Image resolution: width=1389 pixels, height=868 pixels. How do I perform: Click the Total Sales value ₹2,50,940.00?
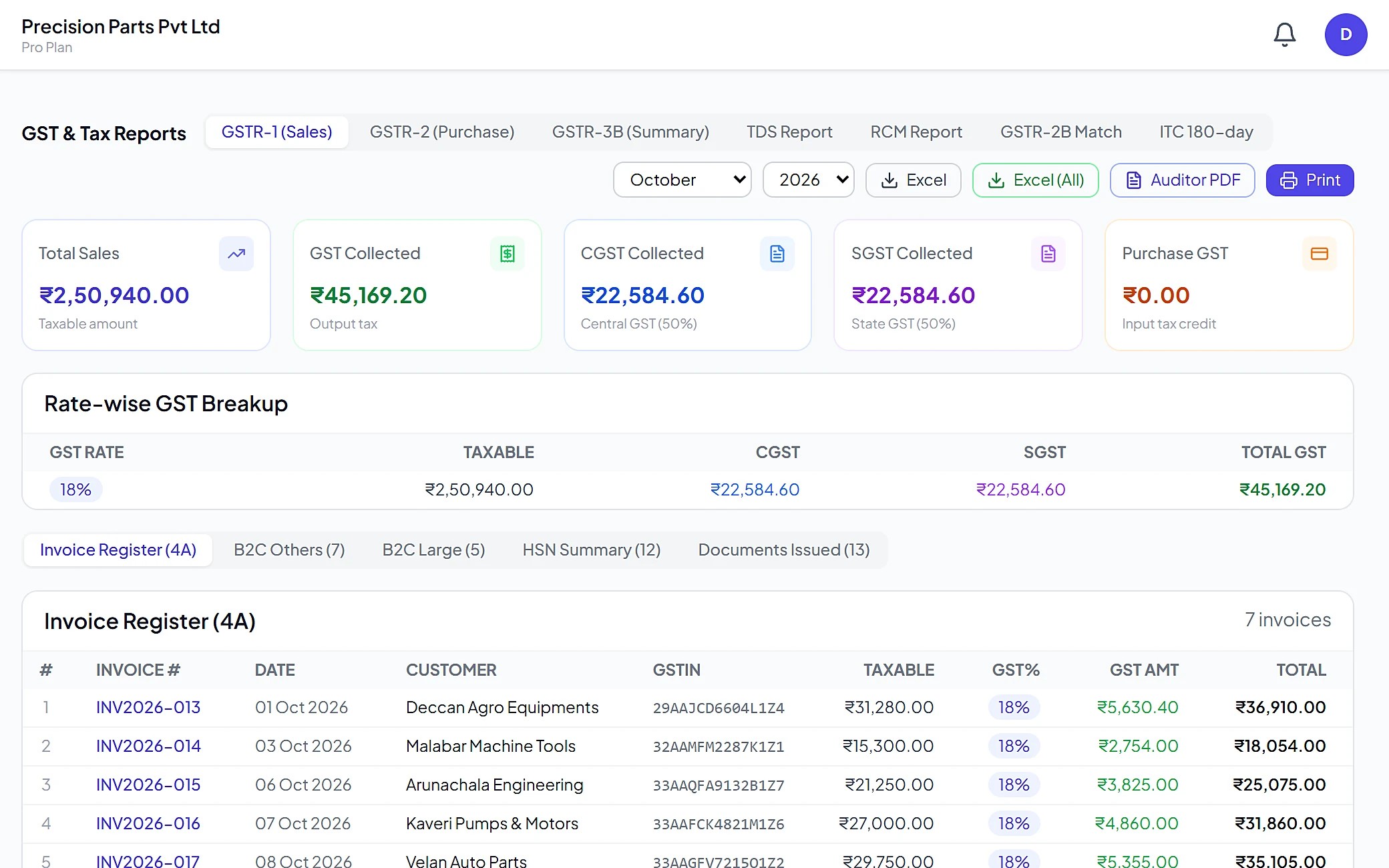[x=114, y=295]
